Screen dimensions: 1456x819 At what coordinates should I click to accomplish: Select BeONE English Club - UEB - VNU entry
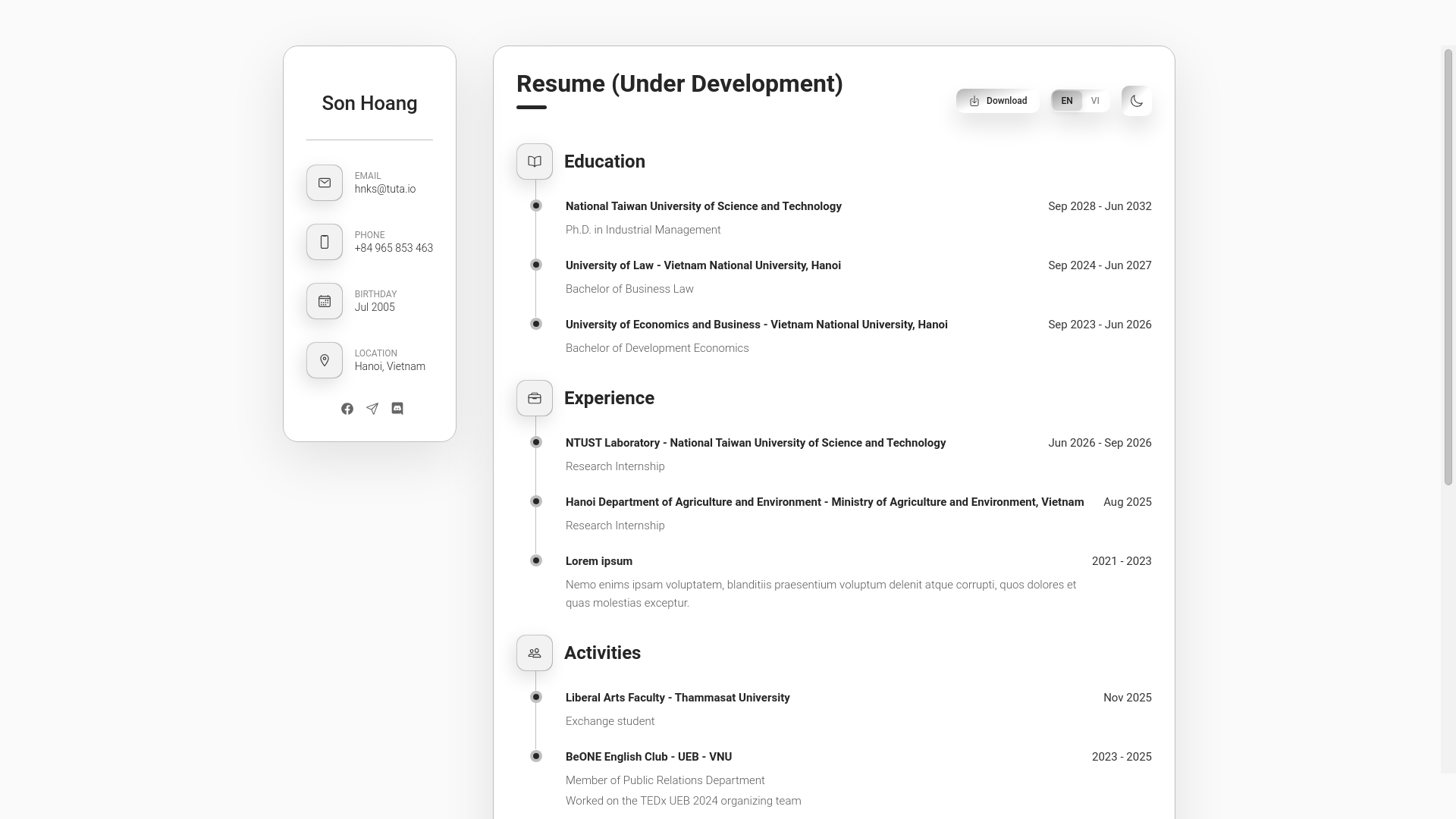648,757
